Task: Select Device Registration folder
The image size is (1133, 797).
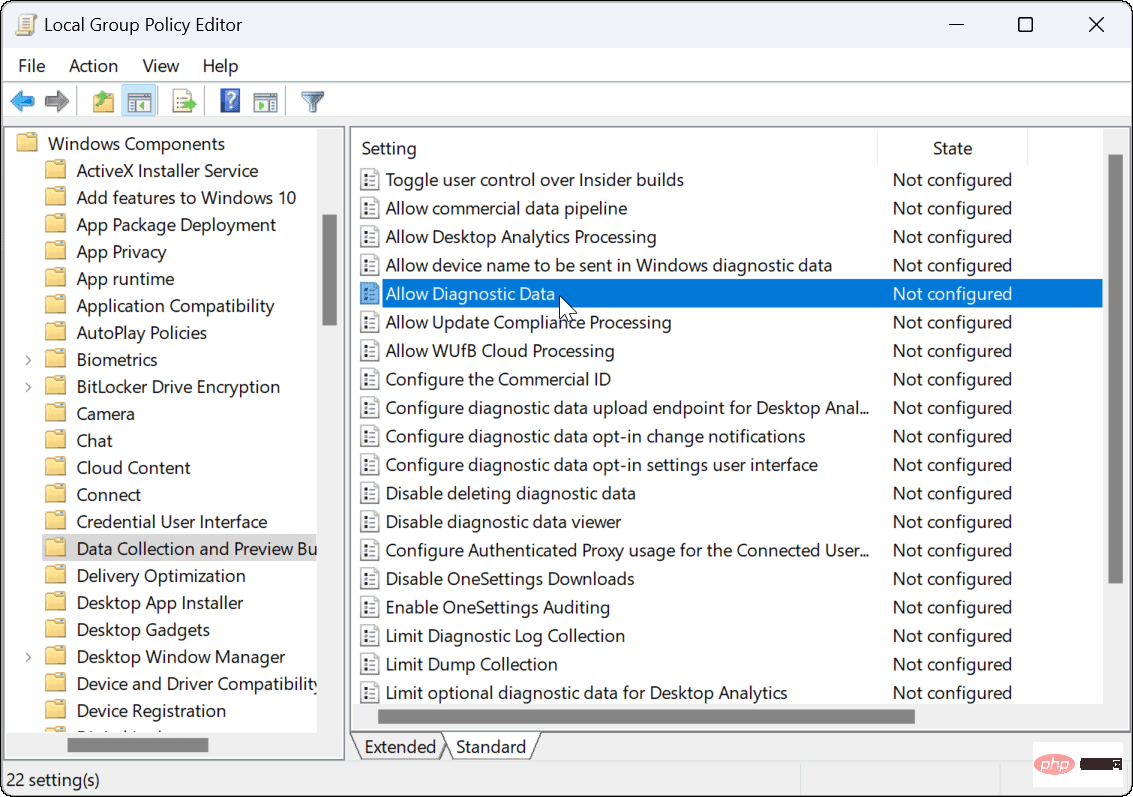Action: click(x=151, y=710)
